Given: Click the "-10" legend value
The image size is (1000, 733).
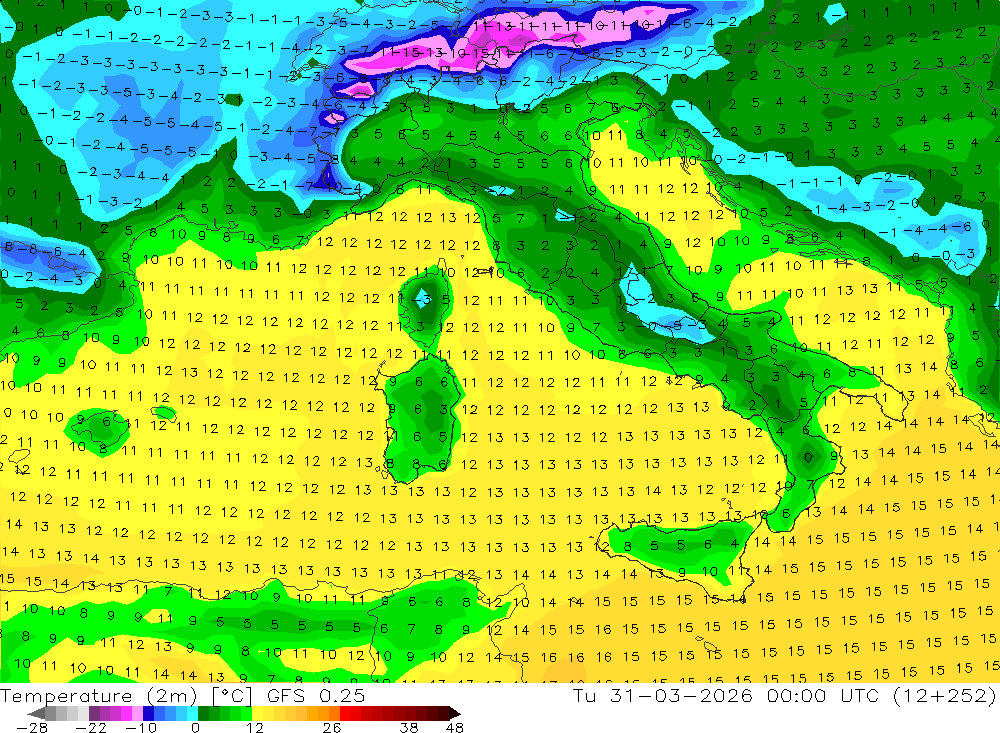Looking at the screenshot, I should (141, 727).
